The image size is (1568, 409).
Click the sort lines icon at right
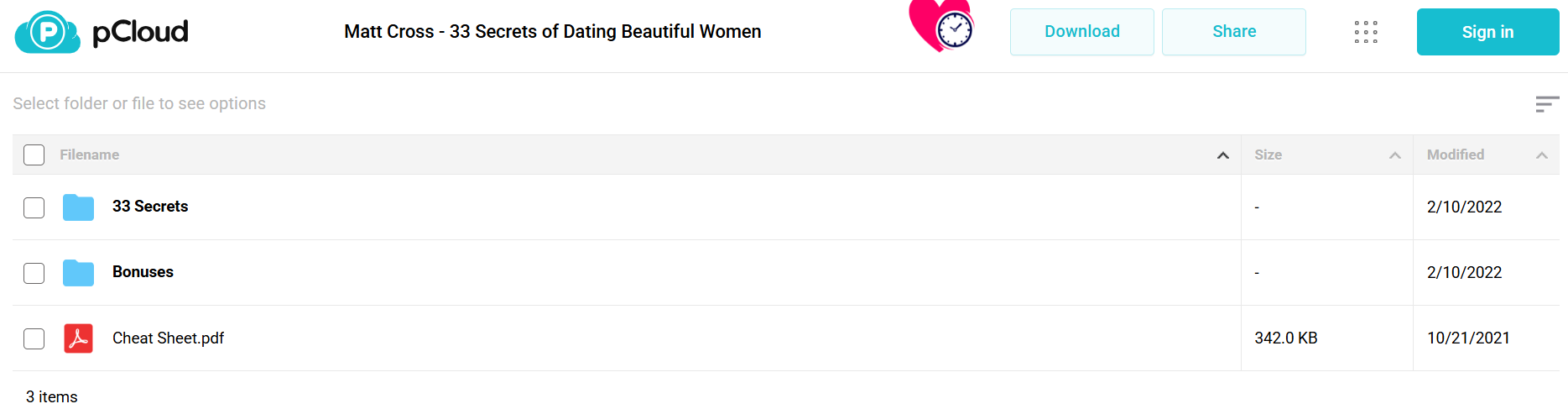1547,104
